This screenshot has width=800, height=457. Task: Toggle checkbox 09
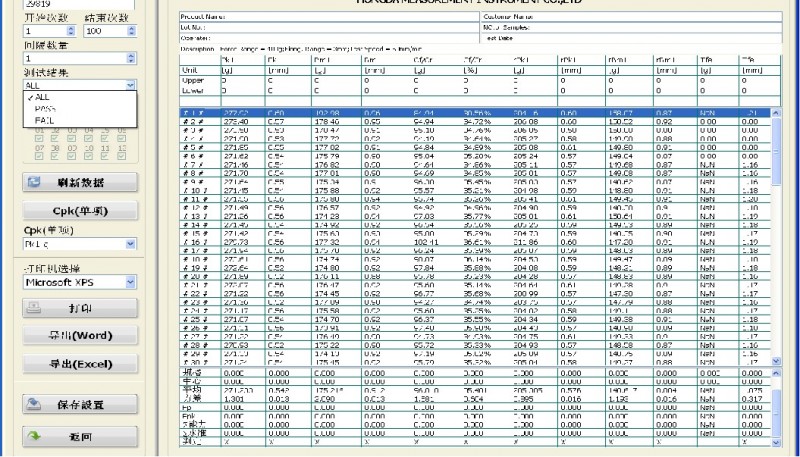tap(71, 156)
